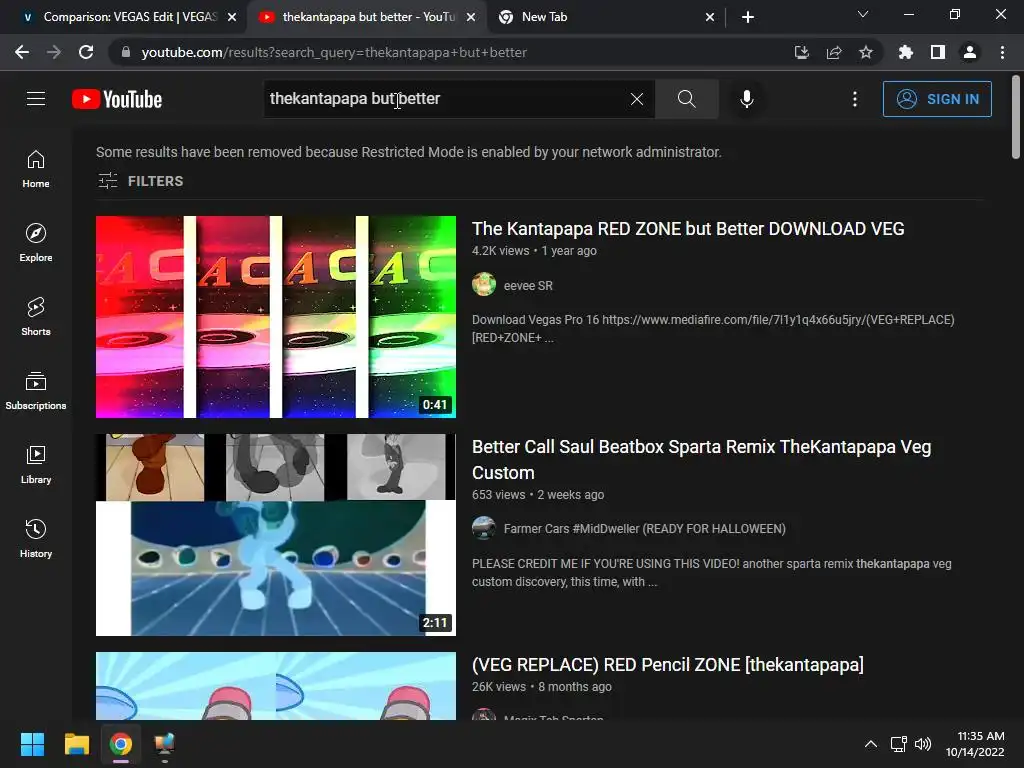Screen dimensions: 1024x768
Task: Clear the search query with the X
Action: [x=637, y=99]
